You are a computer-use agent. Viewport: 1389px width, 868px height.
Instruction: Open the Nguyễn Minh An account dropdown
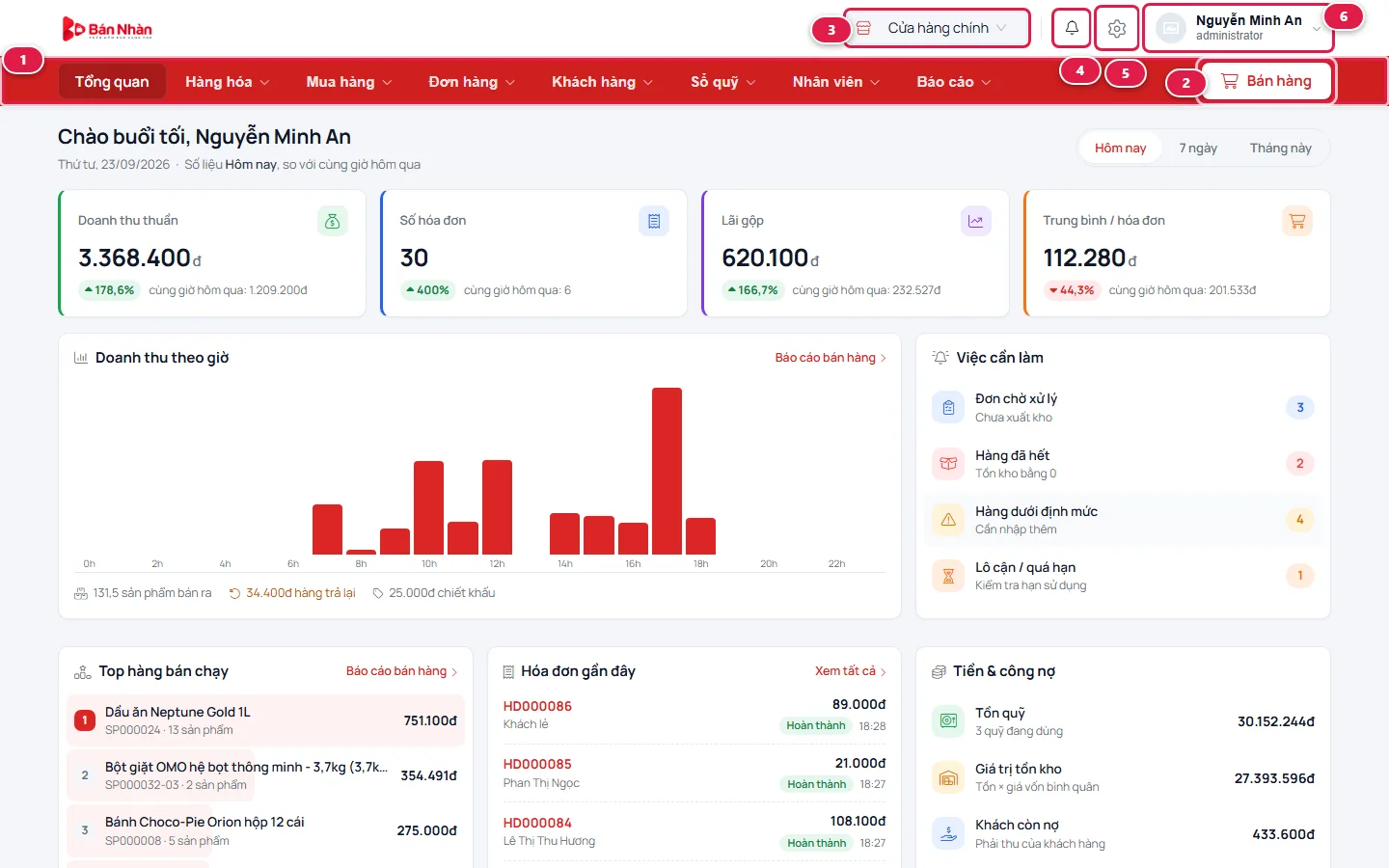click(1239, 28)
